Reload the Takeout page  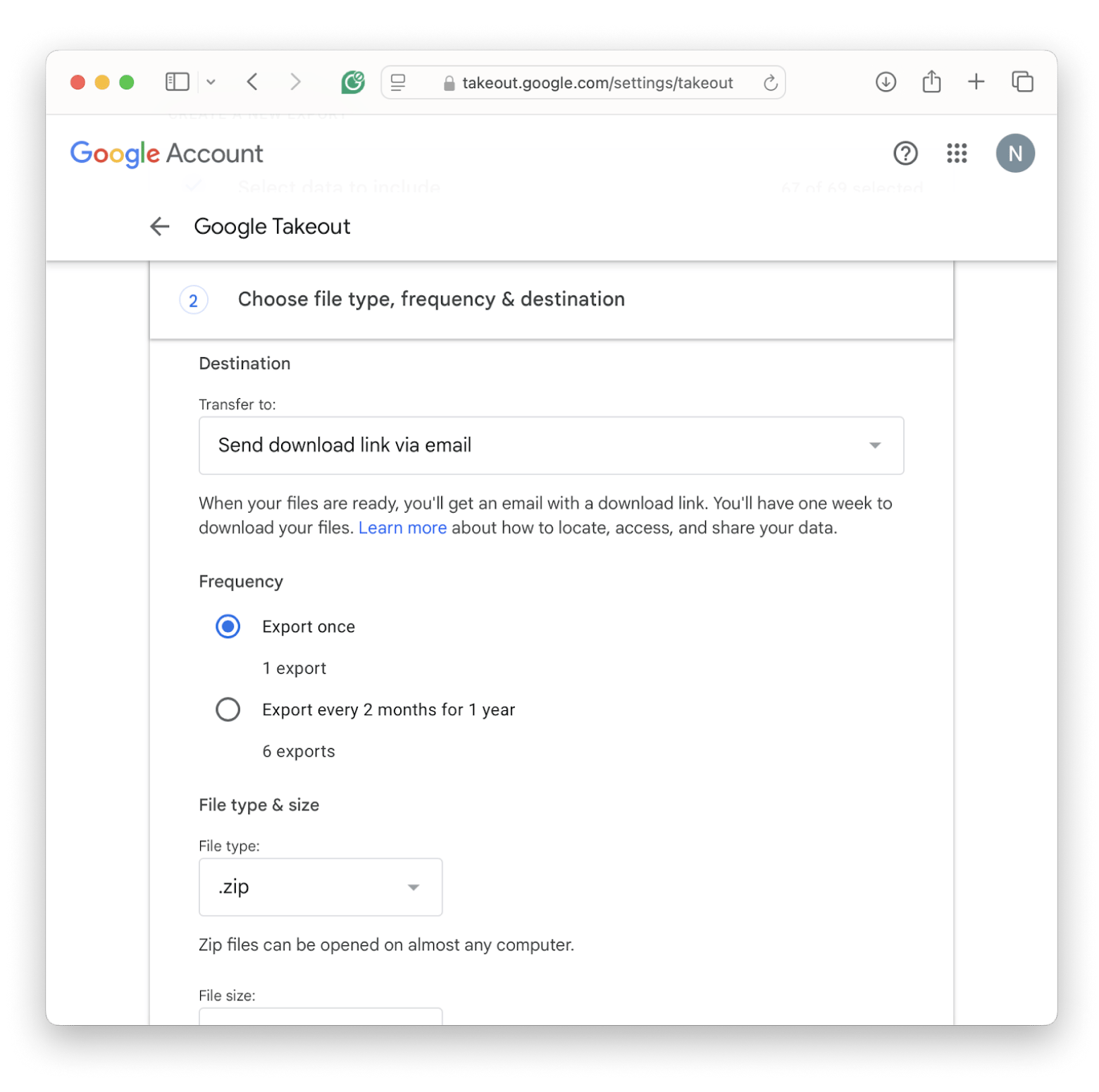(x=770, y=83)
